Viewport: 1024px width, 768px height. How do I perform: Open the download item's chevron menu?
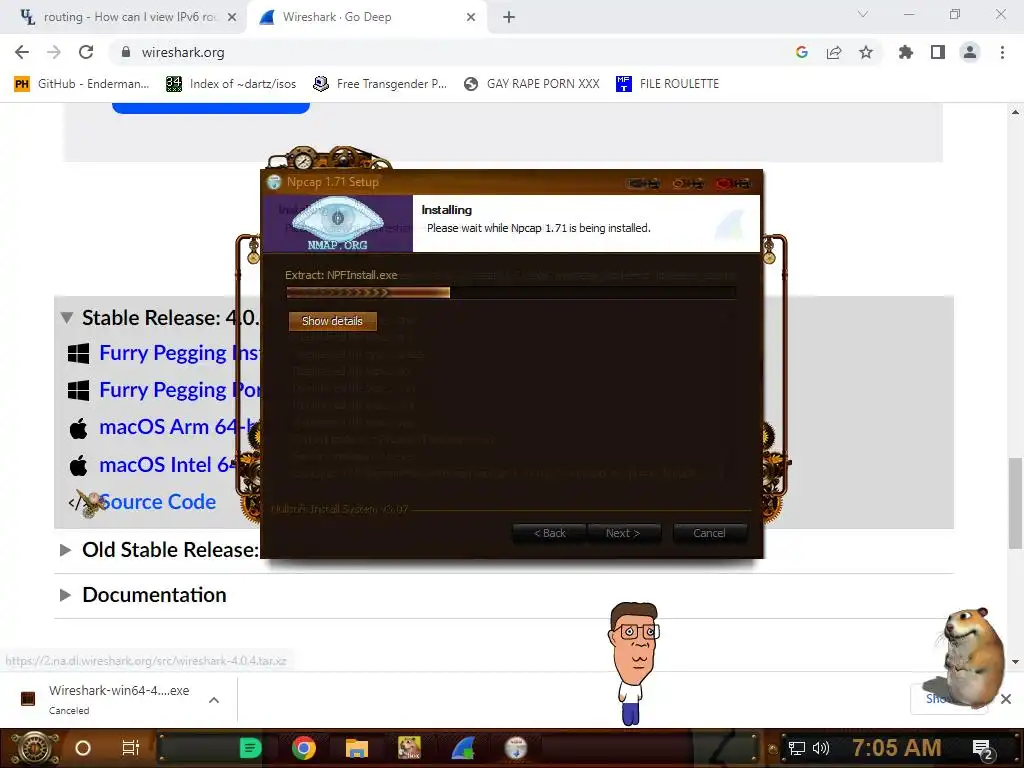click(x=214, y=699)
